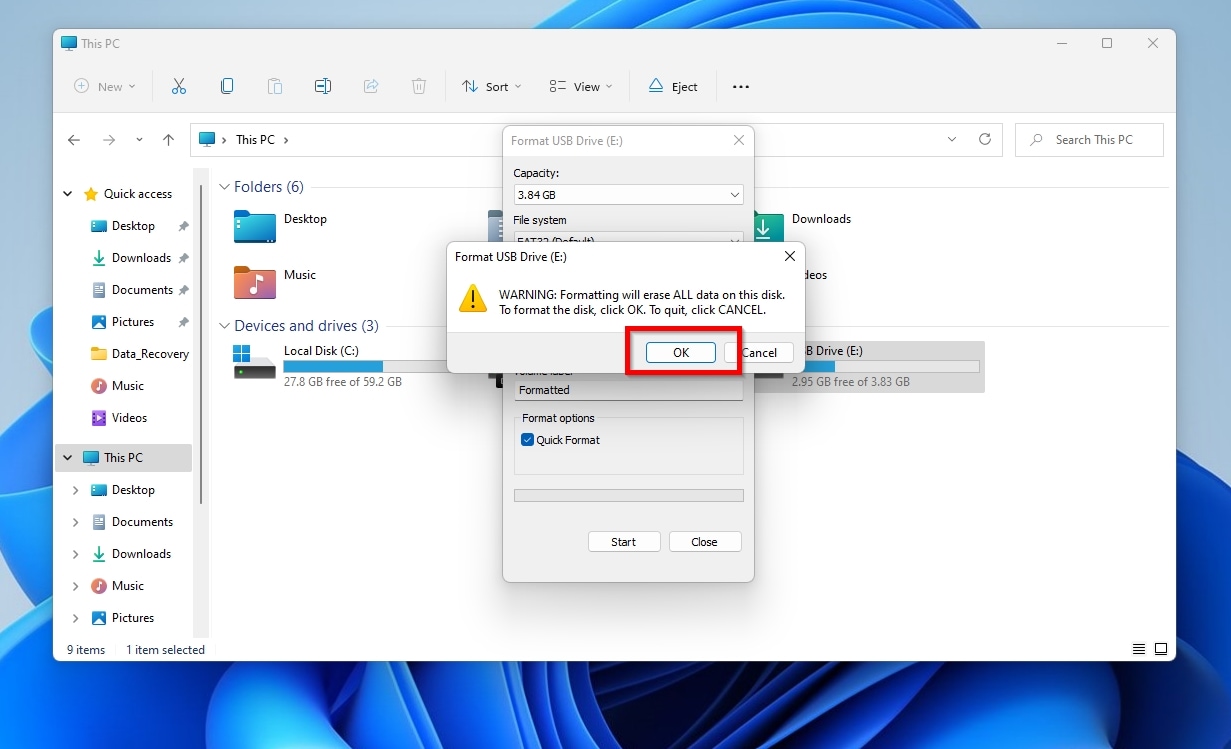Click the Search This PC box

[1089, 140]
